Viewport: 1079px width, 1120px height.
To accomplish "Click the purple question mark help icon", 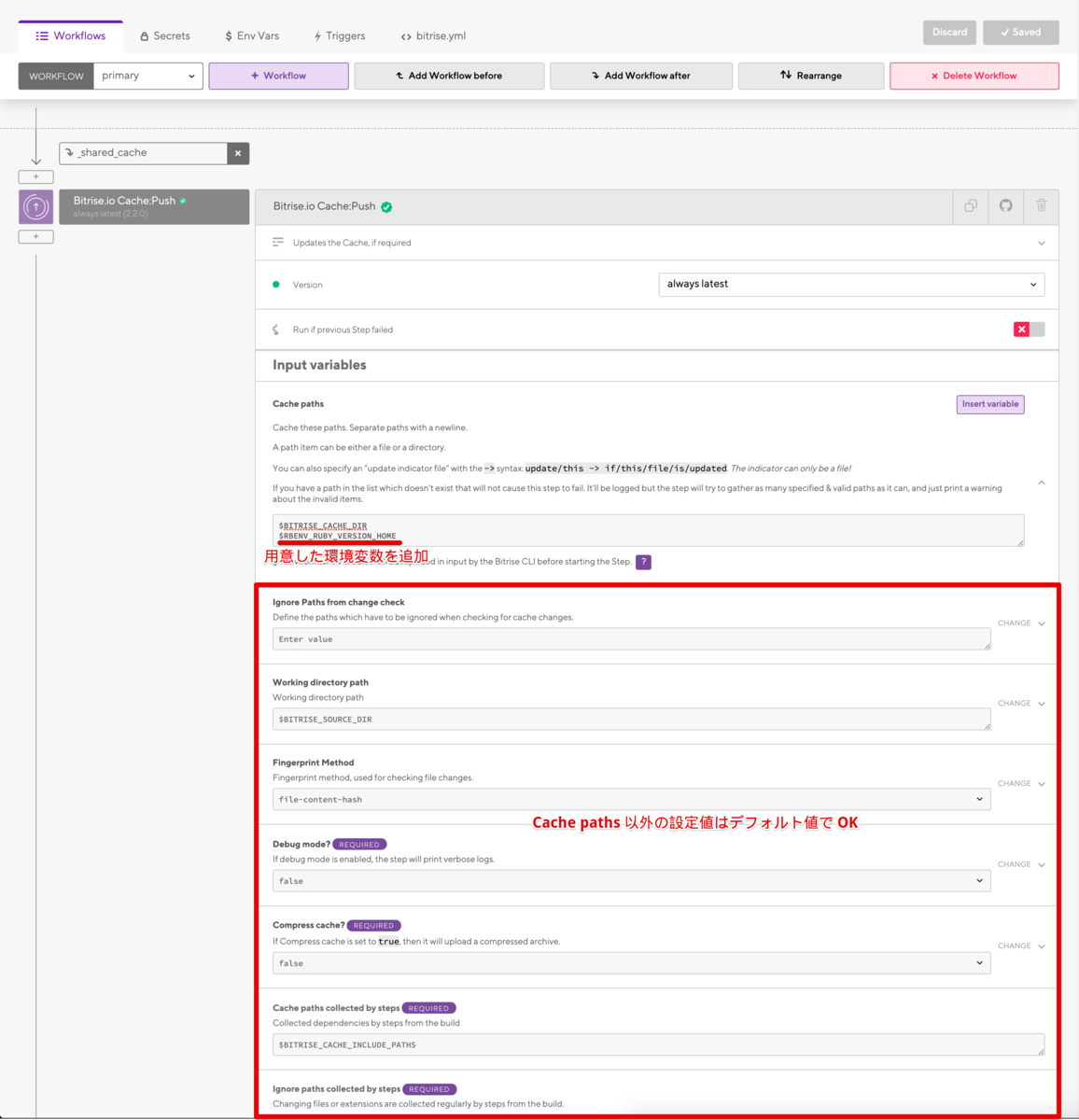I will tap(643, 562).
